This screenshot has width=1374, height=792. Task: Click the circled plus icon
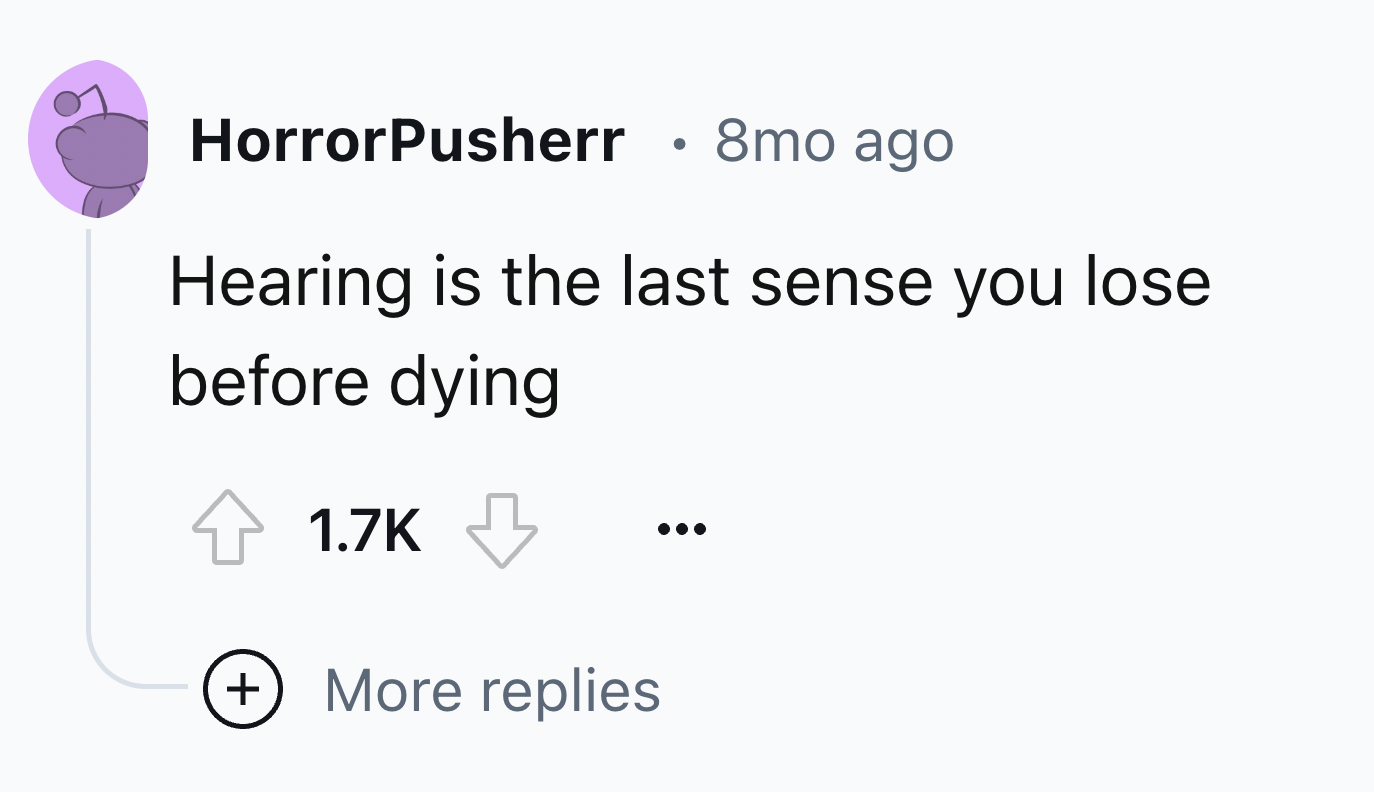[x=243, y=689]
